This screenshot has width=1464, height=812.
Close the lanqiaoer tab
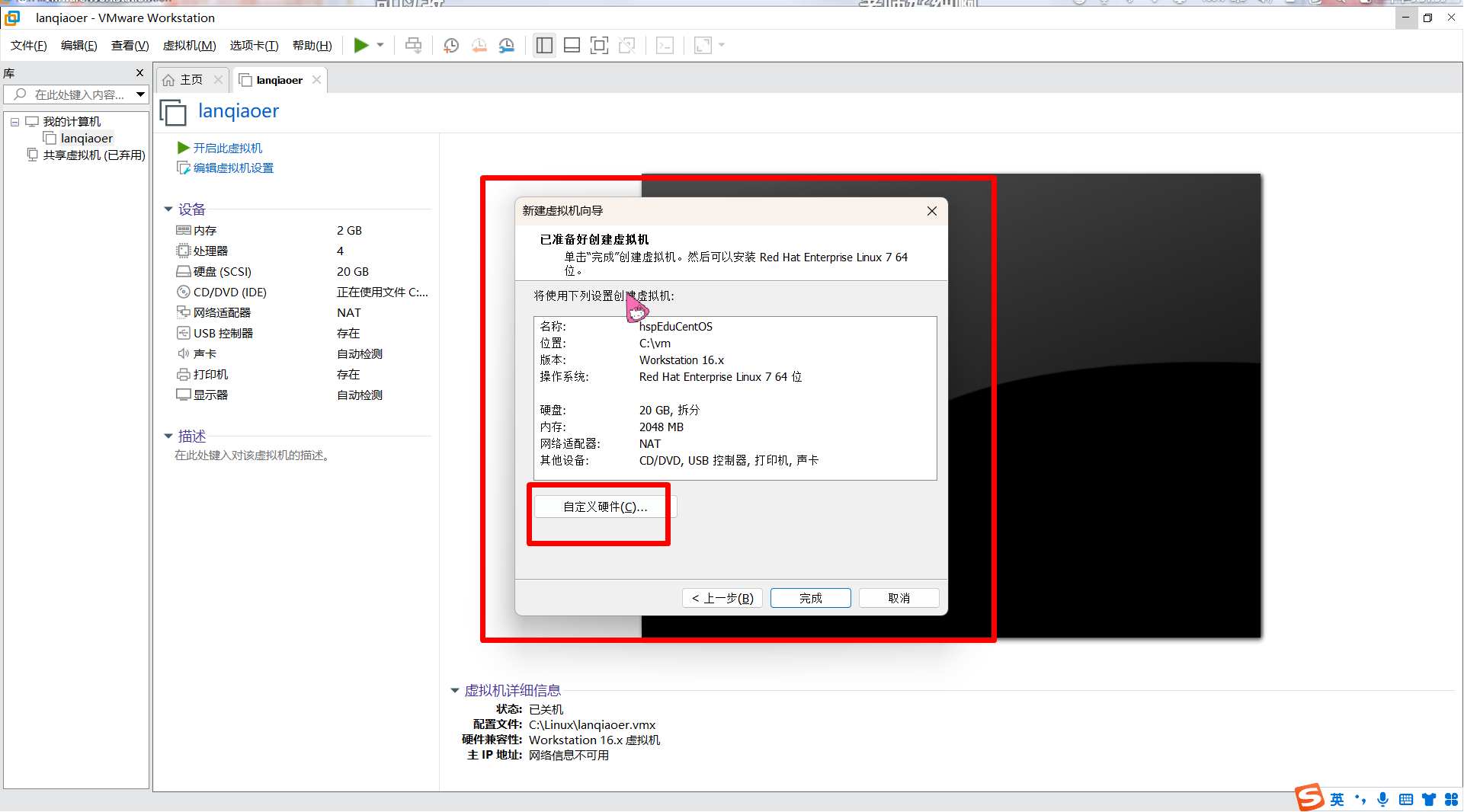click(x=316, y=80)
